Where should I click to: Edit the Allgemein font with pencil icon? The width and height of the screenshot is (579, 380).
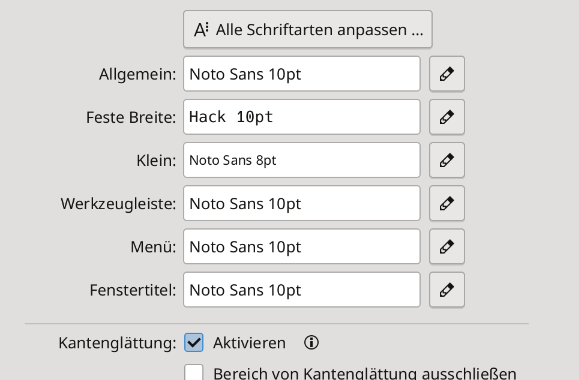pos(446,74)
